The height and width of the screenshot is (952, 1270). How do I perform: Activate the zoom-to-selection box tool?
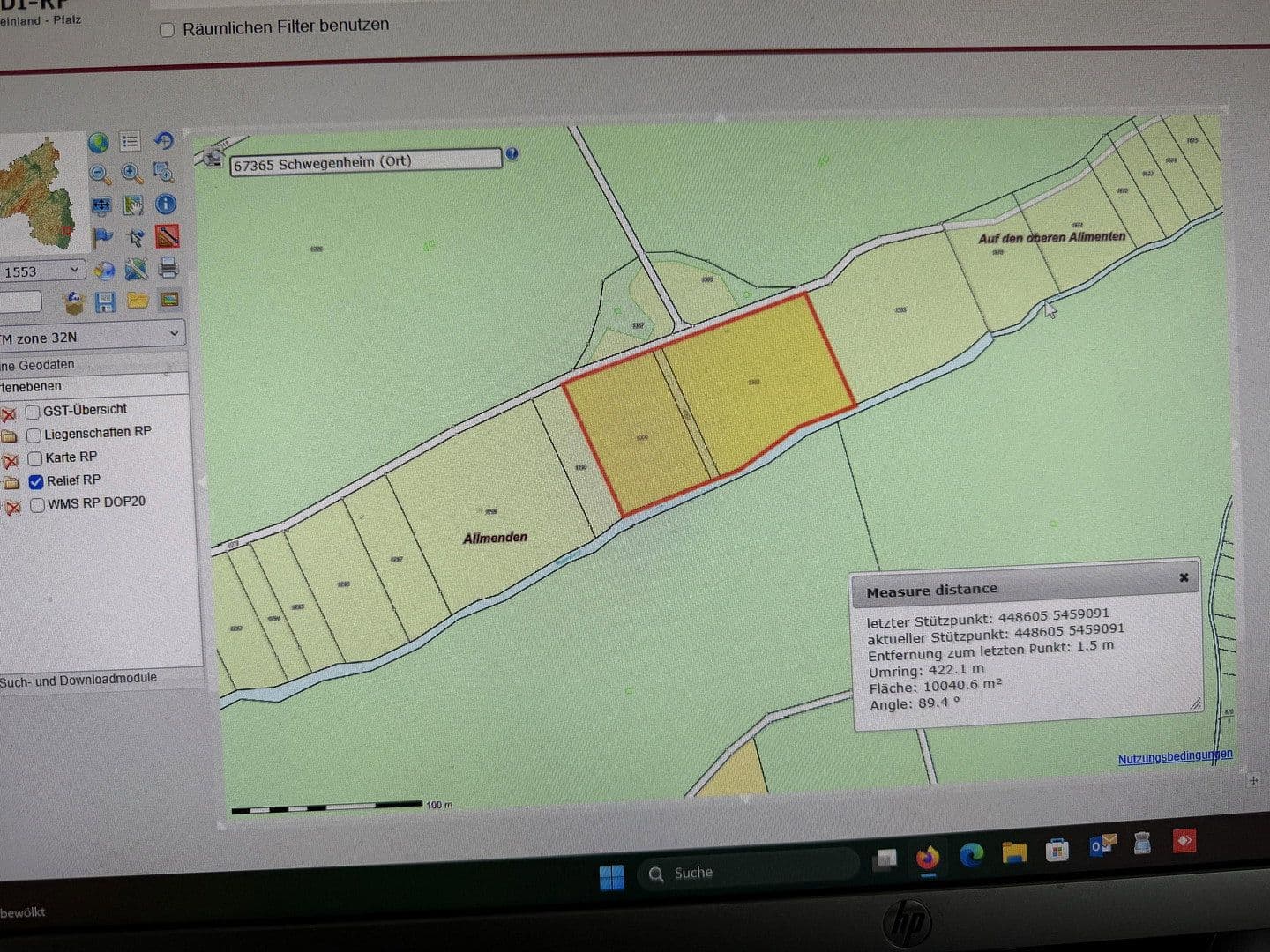pyautogui.click(x=164, y=172)
